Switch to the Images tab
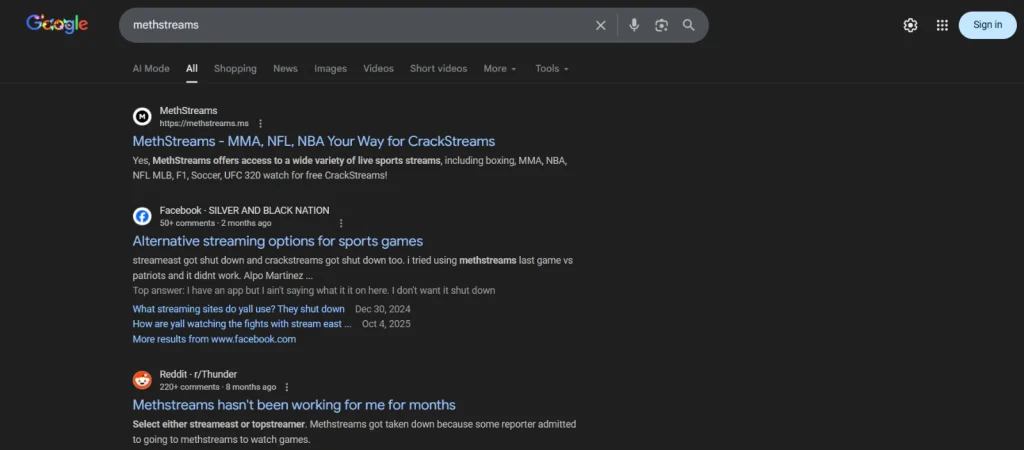The height and width of the screenshot is (450, 1024). click(x=330, y=69)
